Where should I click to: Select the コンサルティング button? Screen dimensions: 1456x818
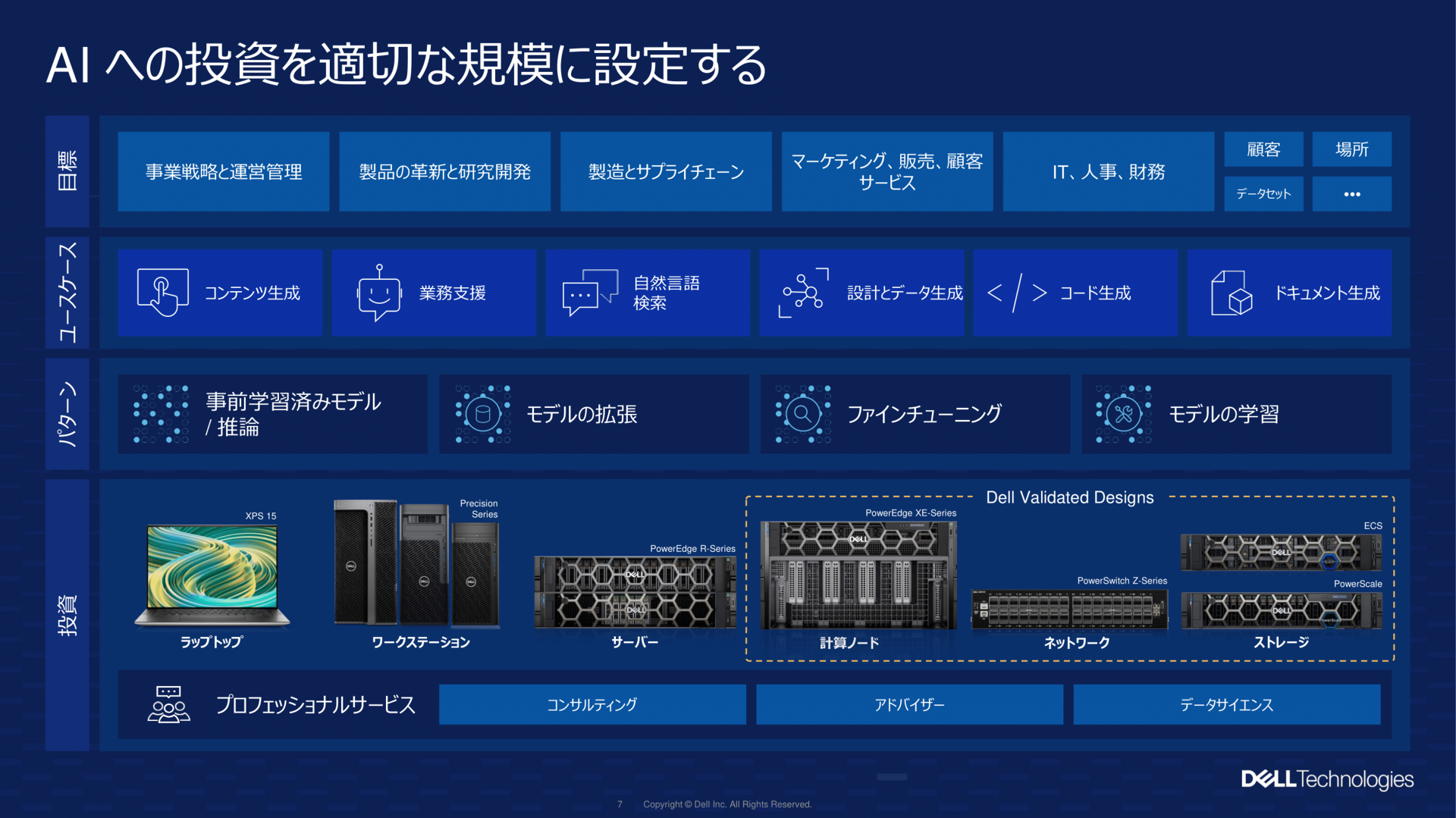pyautogui.click(x=591, y=704)
